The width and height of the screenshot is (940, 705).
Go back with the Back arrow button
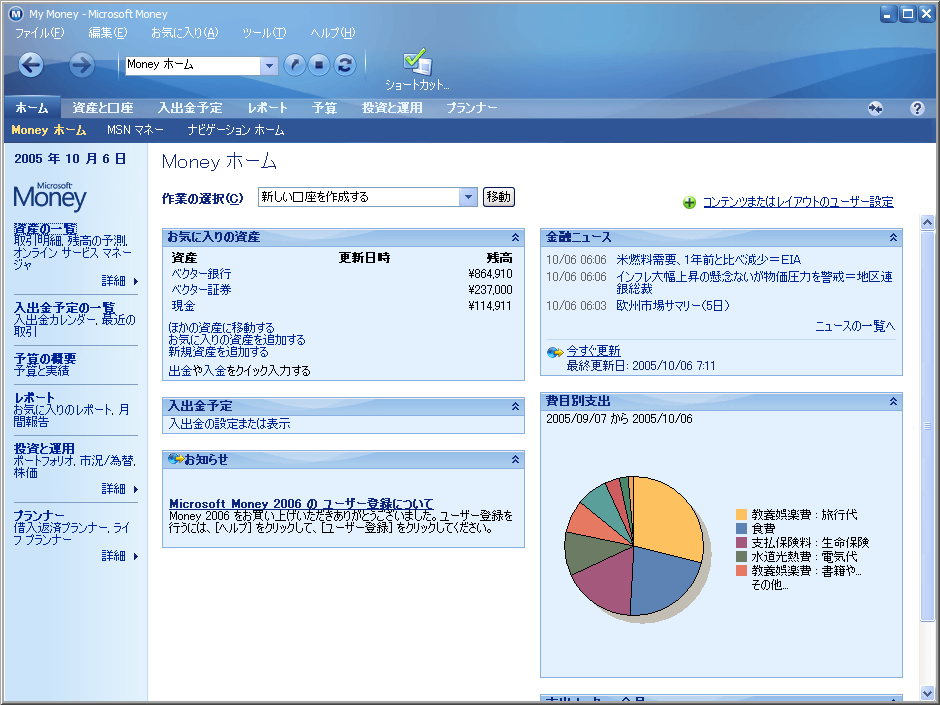coord(31,65)
